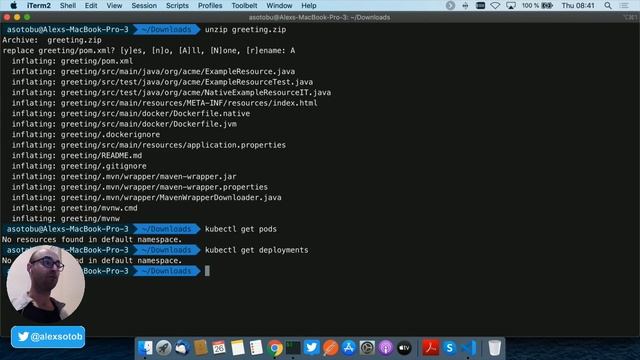Open the Apple menu
Image resolution: width=640 pixels, height=360 pixels.
13,6
